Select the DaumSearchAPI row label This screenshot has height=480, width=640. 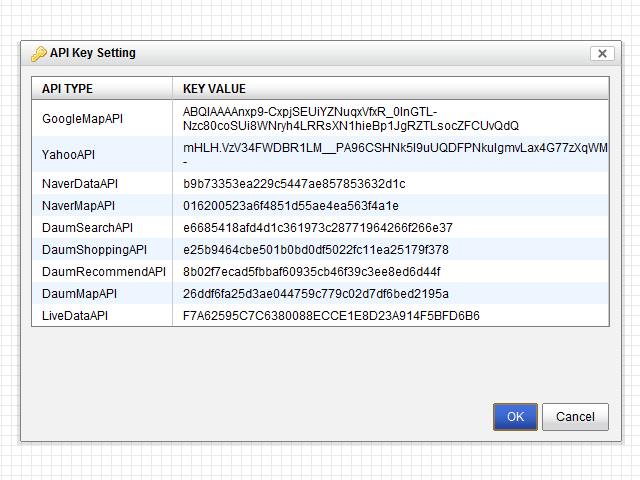point(87,228)
